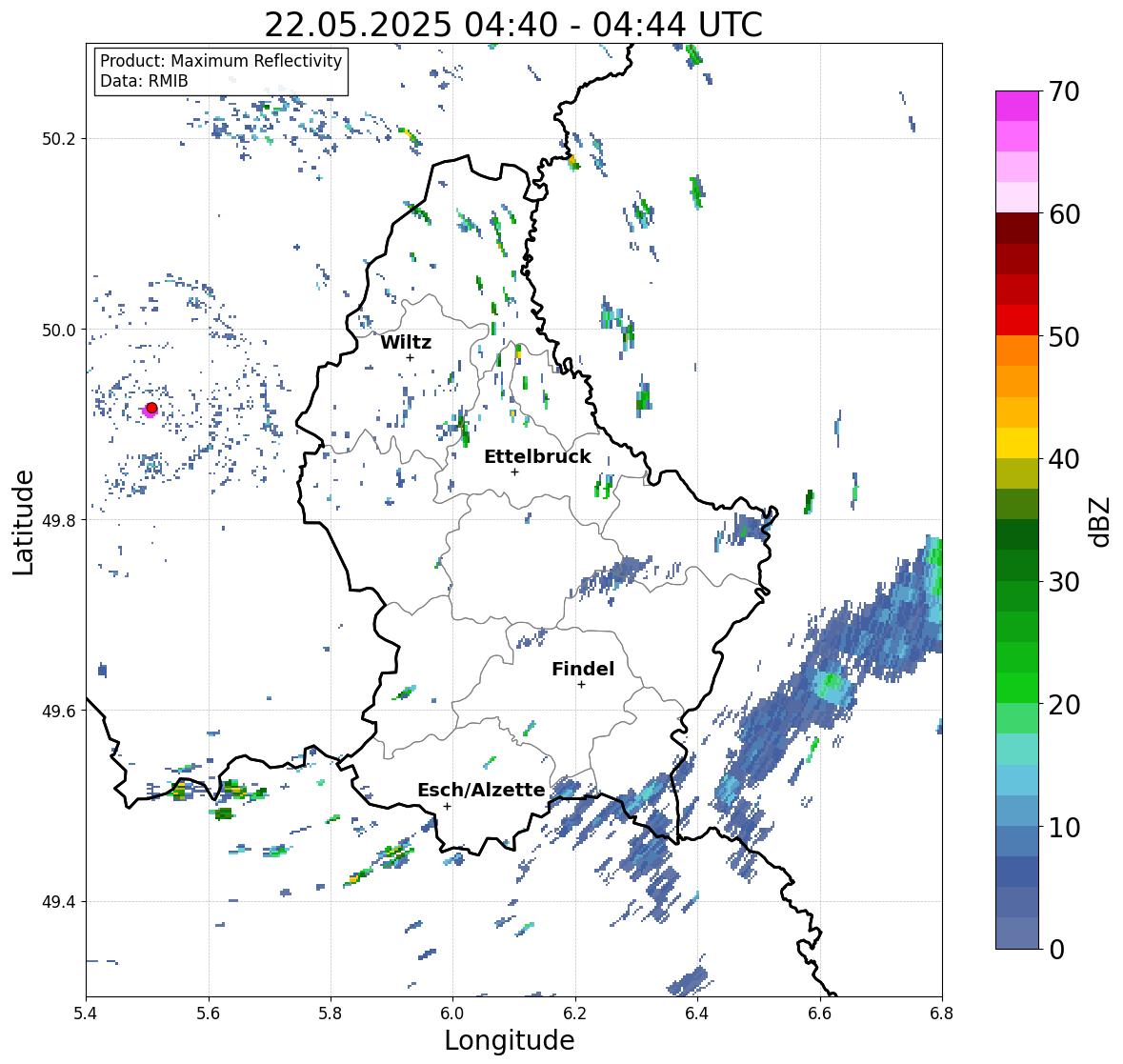
Task: Click the latitude tick label 50.2
Action: pos(59,139)
